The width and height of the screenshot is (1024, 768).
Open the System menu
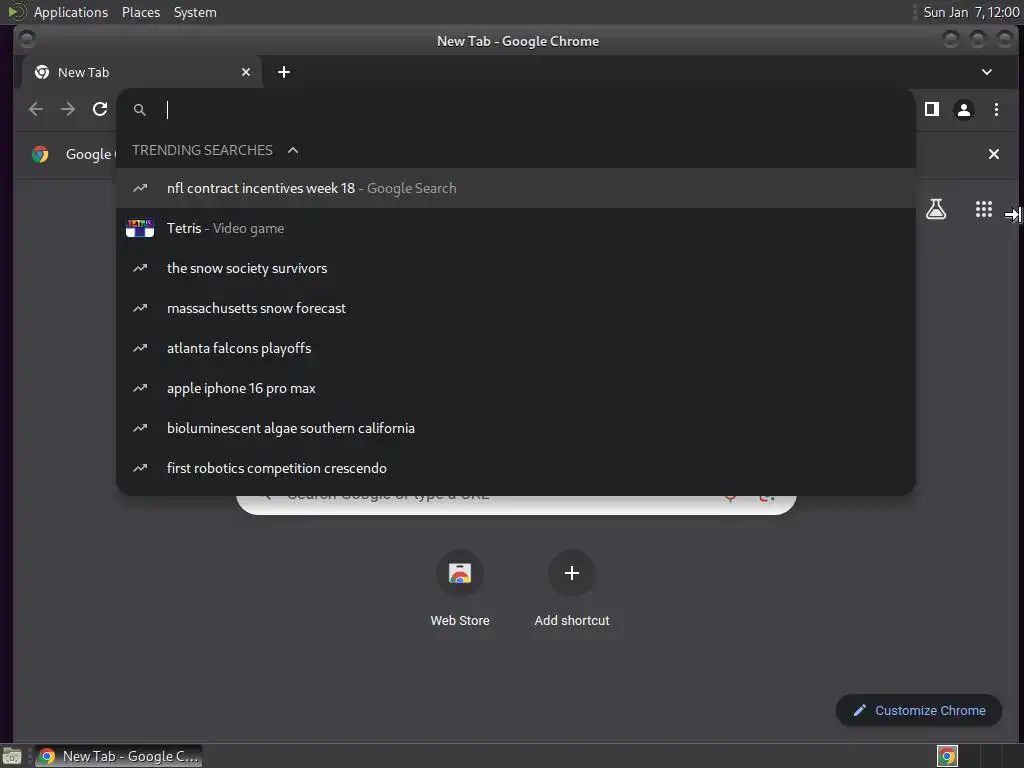pos(195,12)
